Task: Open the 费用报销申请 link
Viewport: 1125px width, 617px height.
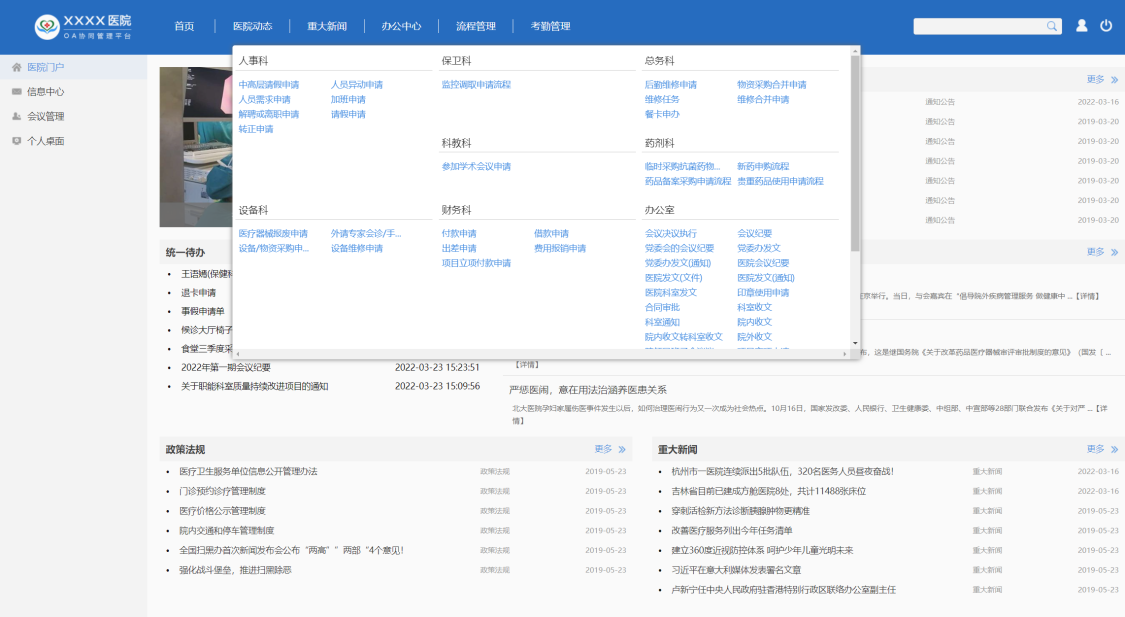Action: [x=560, y=248]
